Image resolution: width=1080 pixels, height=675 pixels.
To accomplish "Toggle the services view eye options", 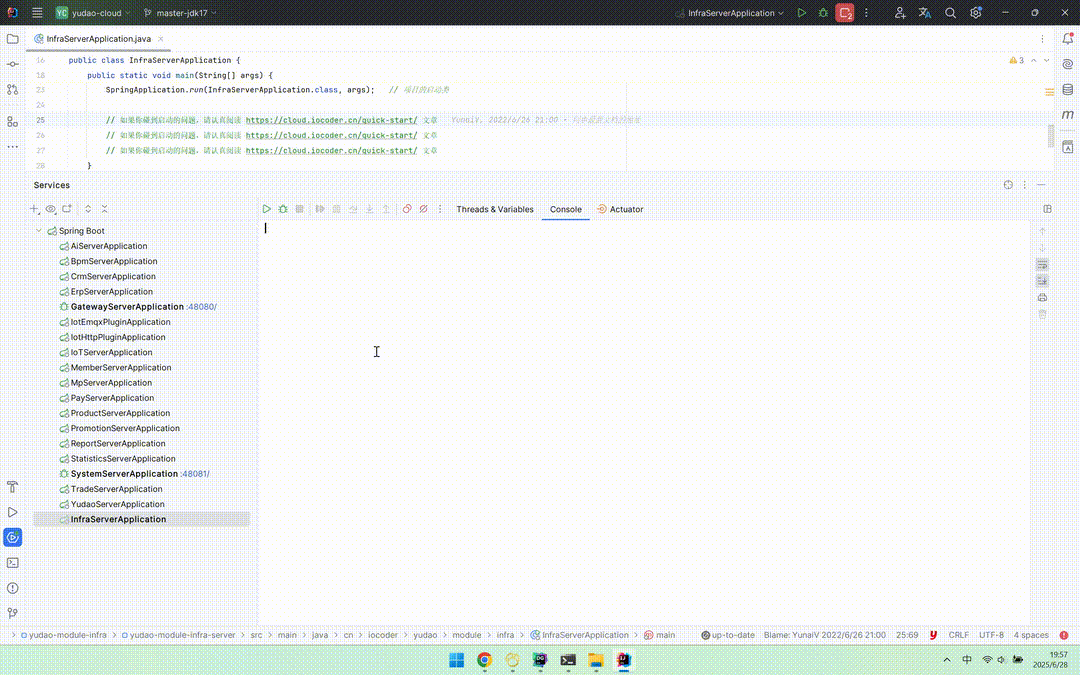I will point(50,209).
